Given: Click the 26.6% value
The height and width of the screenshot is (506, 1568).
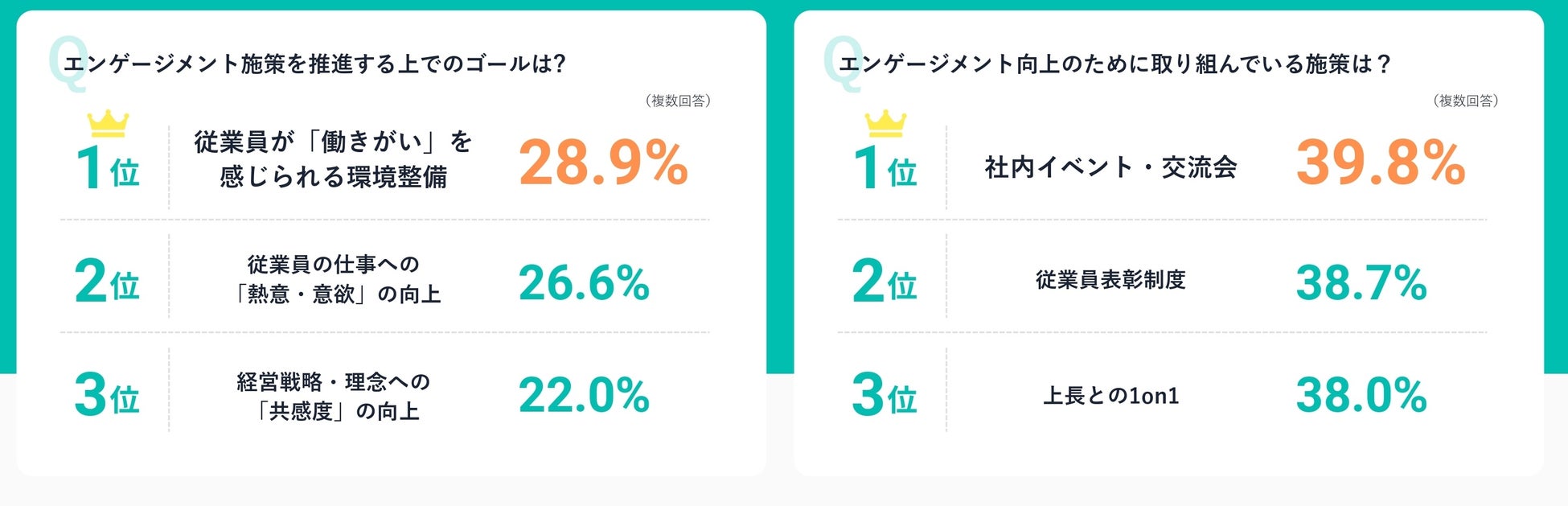Looking at the screenshot, I should [x=584, y=282].
